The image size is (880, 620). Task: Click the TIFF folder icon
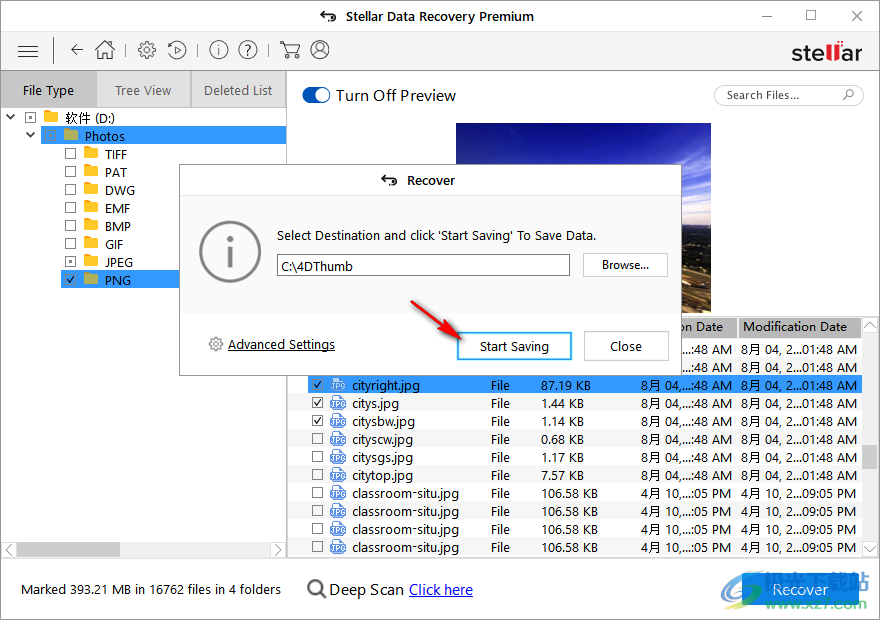(x=91, y=153)
